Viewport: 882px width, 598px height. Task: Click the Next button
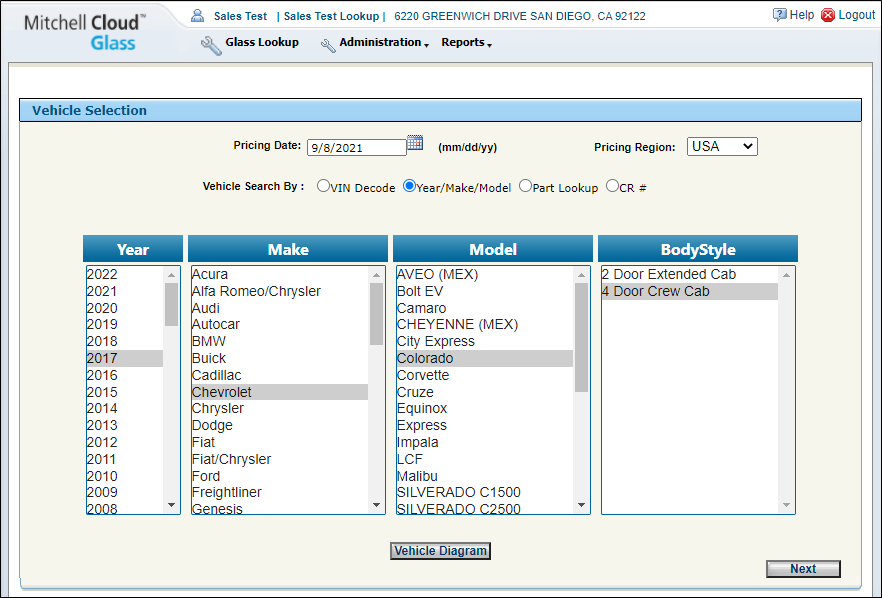tap(803, 569)
